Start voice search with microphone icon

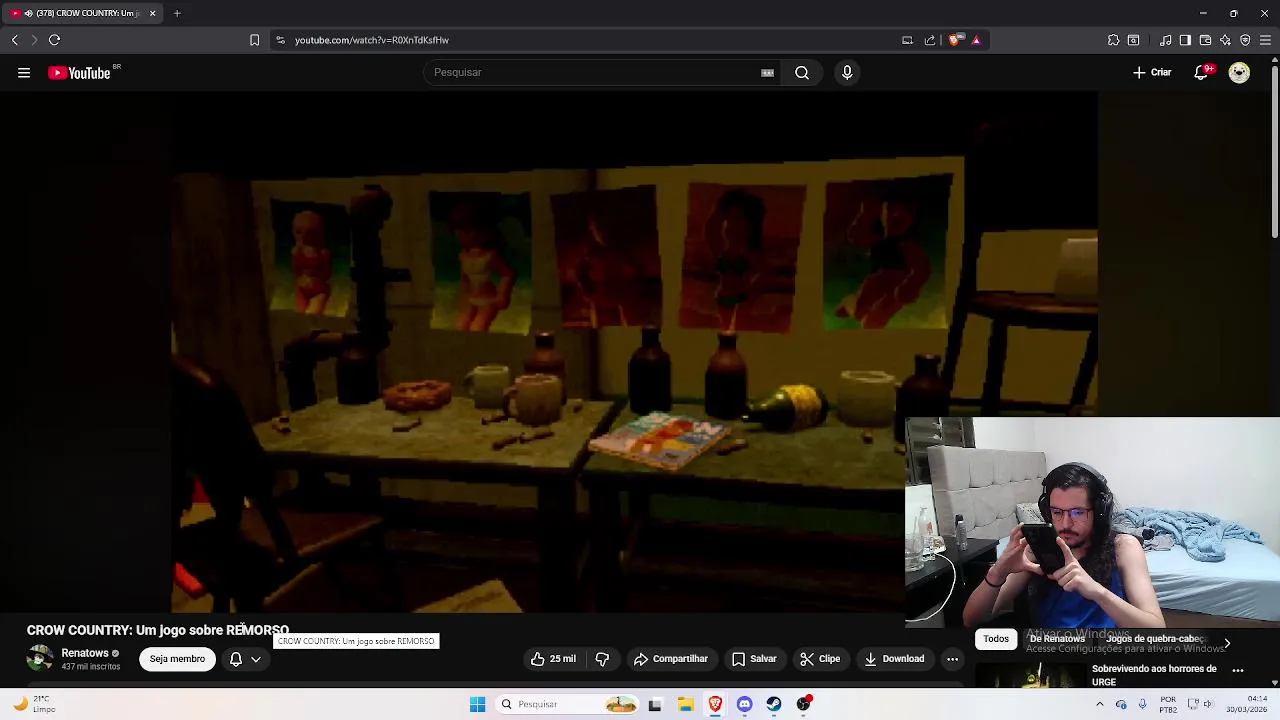tap(847, 72)
